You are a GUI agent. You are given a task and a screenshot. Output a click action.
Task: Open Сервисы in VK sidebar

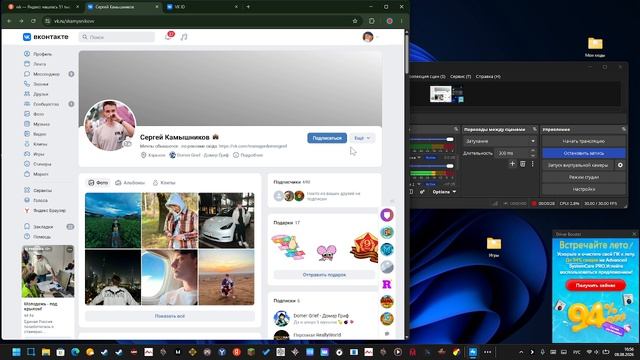(x=38, y=190)
